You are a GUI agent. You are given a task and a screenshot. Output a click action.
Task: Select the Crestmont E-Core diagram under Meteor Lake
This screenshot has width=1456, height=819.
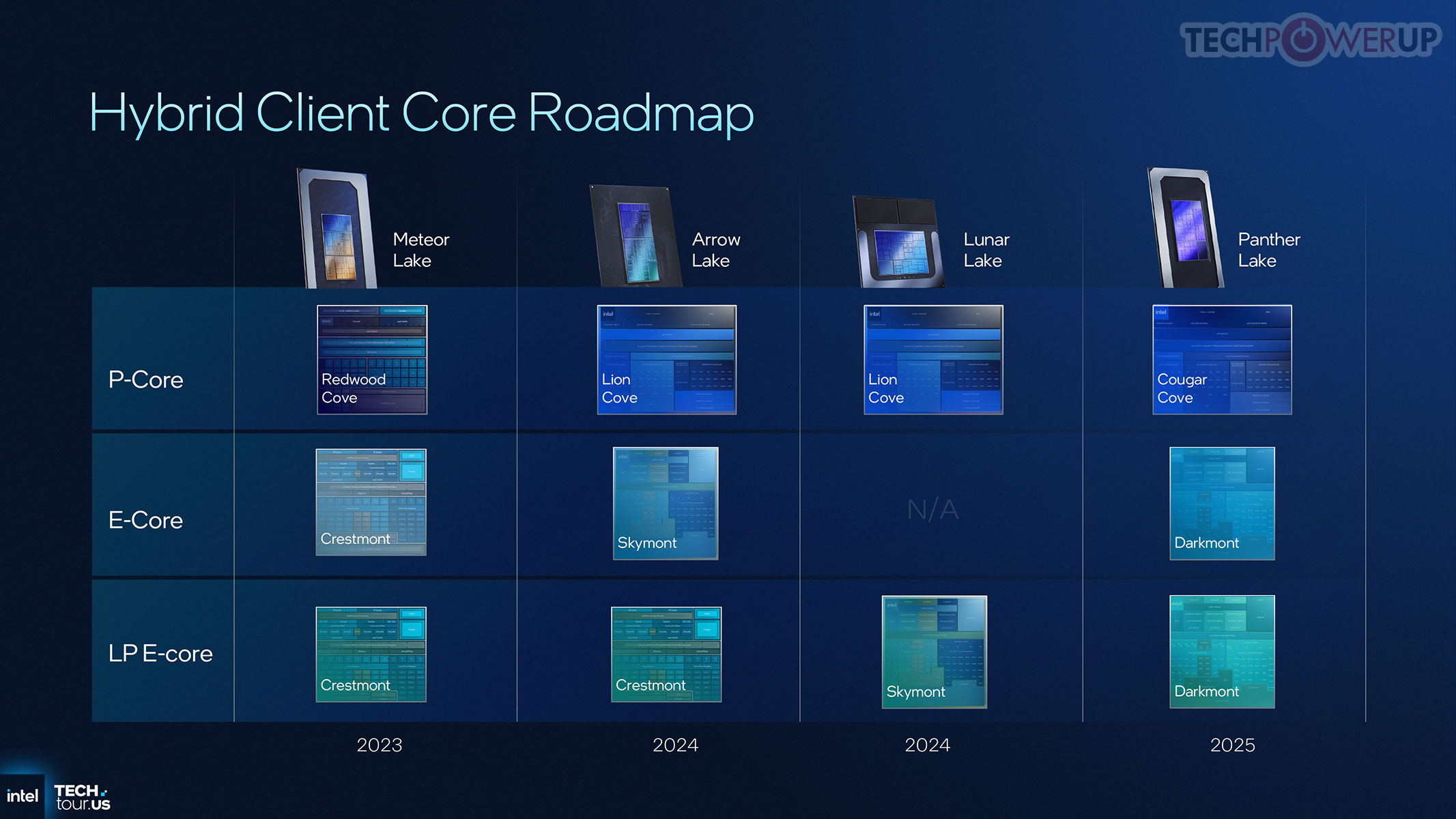point(371,503)
